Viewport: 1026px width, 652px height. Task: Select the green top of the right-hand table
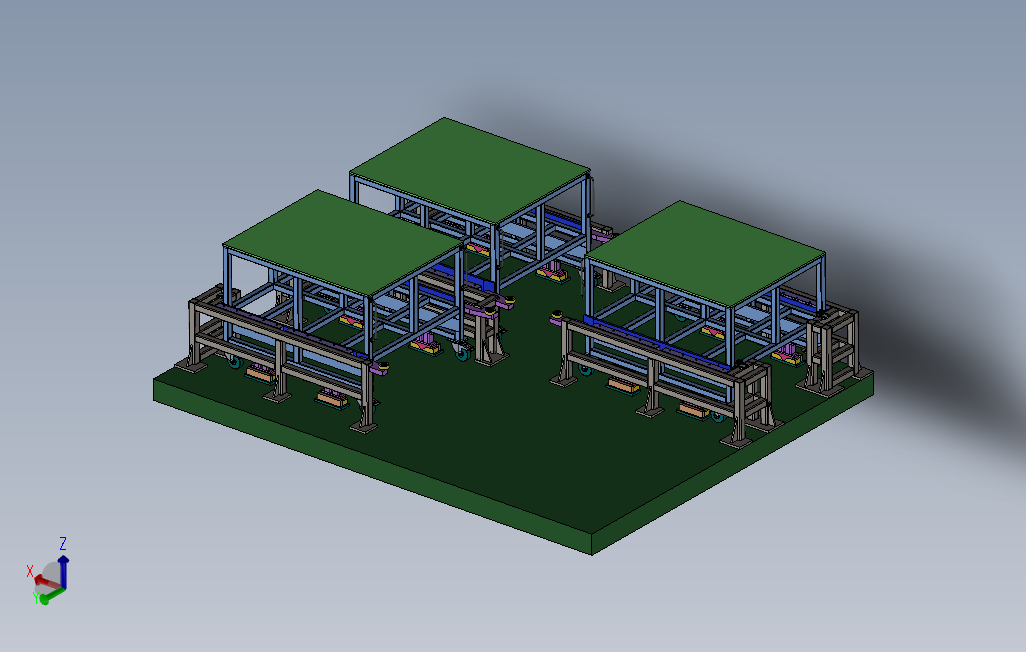coord(705,253)
